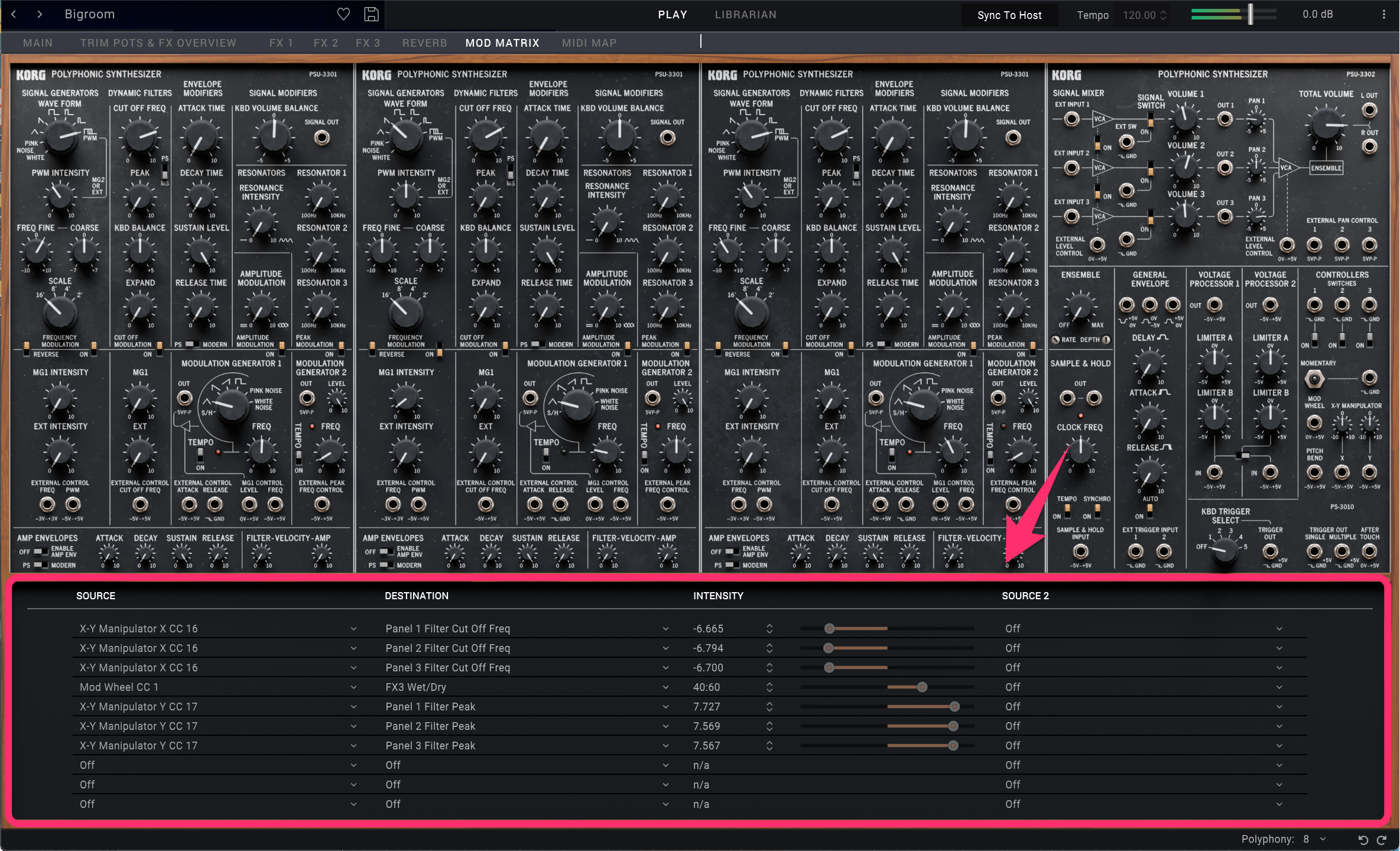The width and height of the screenshot is (1400, 851).
Task: Click the PLAY view button
Action: point(673,15)
